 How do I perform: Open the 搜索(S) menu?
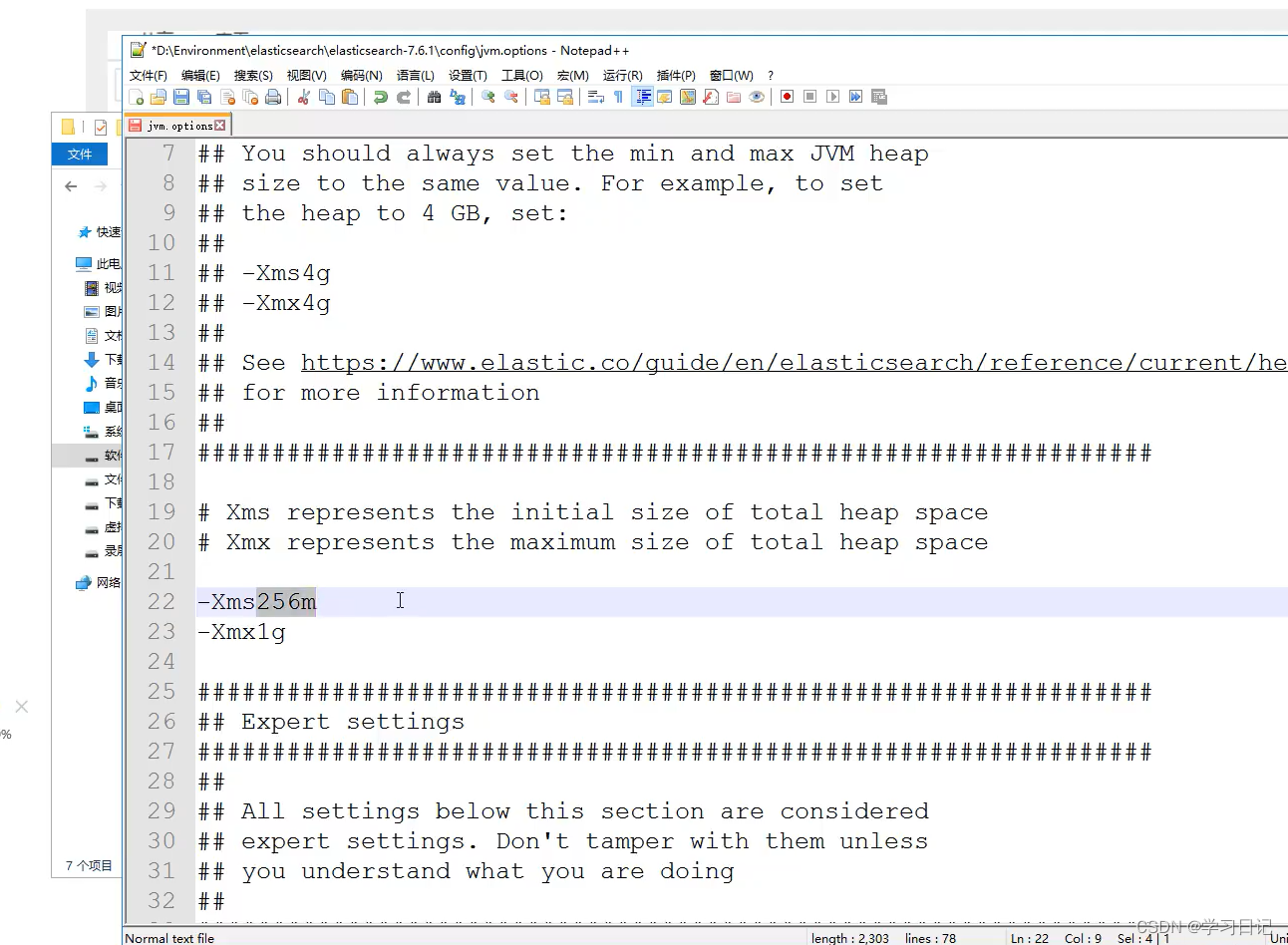coord(253,76)
